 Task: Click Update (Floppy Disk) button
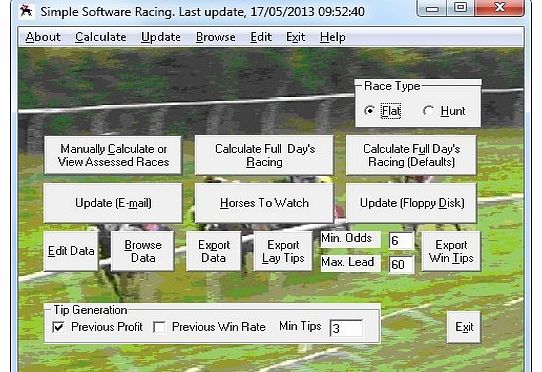click(x=411, y=203)
